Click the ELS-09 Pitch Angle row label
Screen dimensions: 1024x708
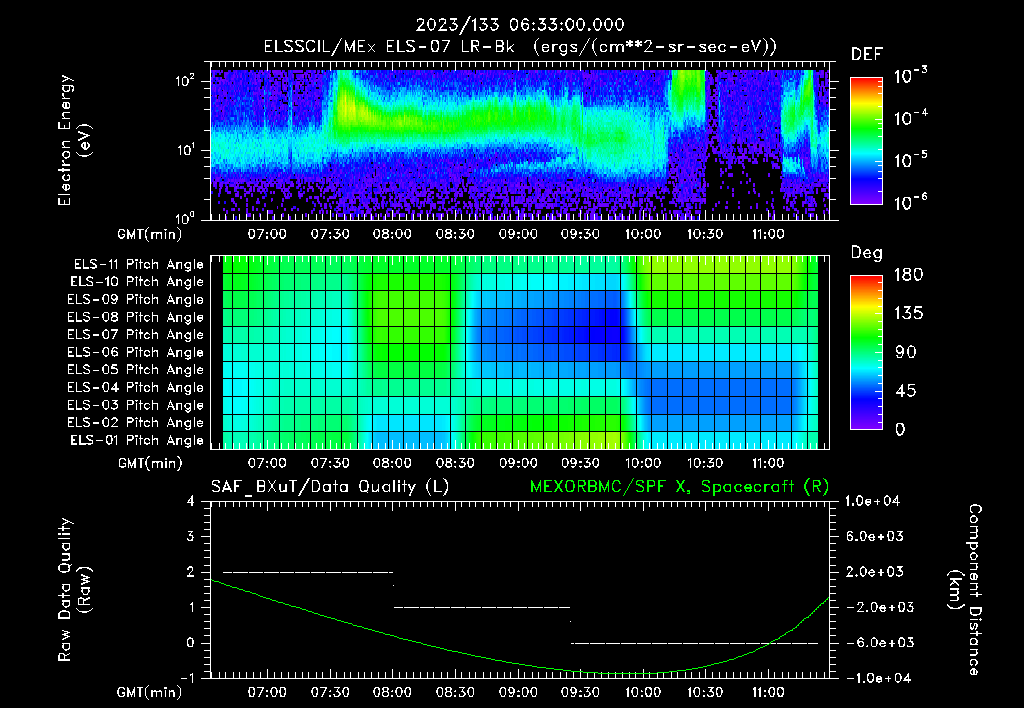(x=136, y=300)
